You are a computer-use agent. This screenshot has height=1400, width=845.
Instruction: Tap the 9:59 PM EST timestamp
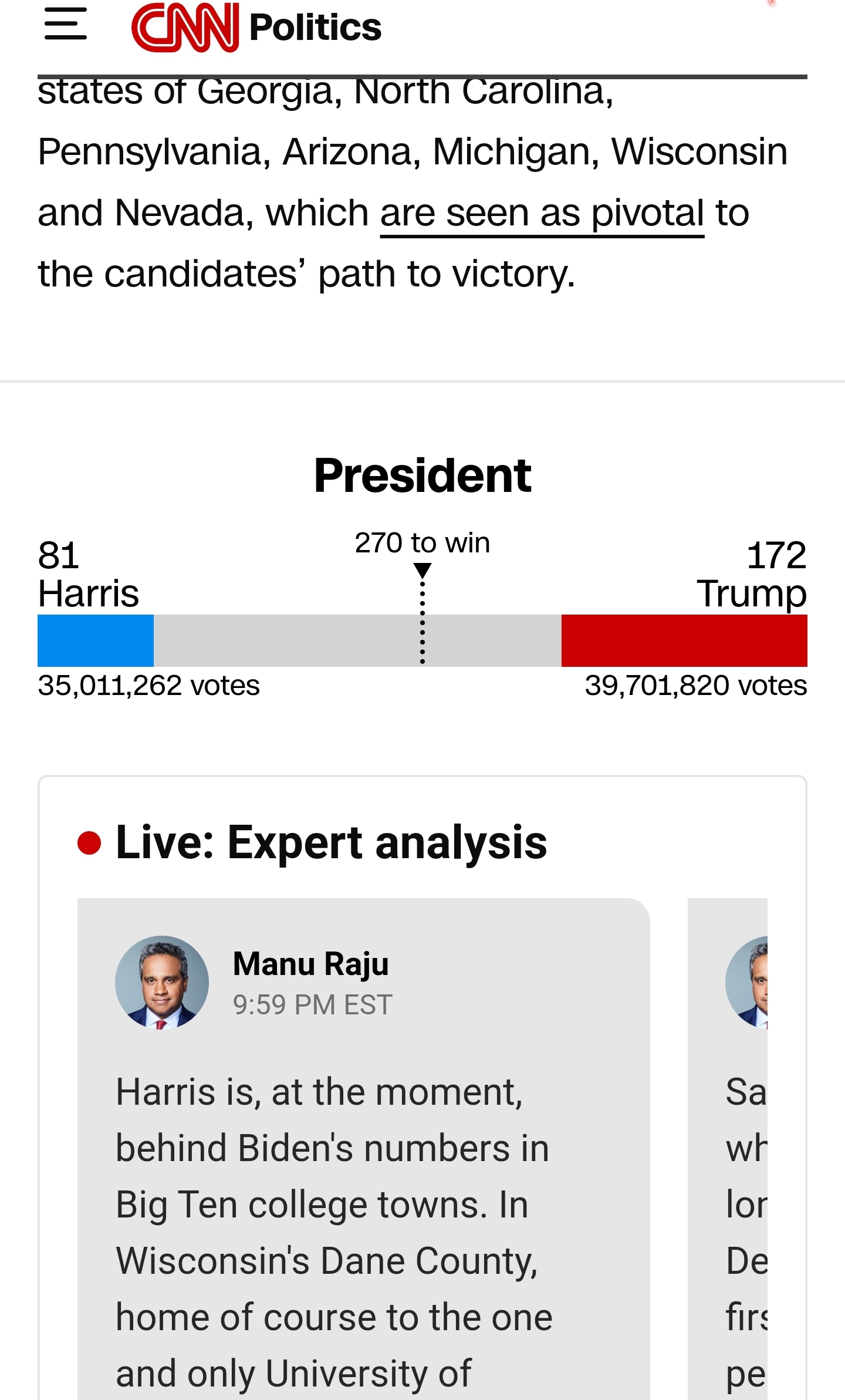point(312,1004)
